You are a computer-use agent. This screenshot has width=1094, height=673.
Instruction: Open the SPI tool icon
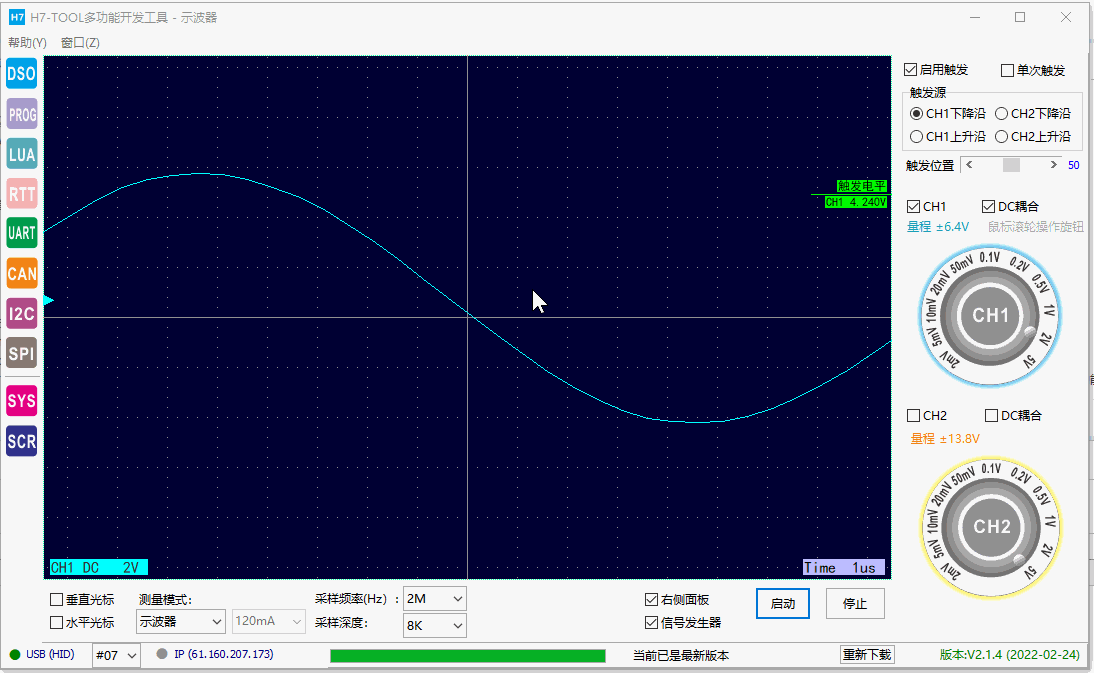click(x=22, y=353)
